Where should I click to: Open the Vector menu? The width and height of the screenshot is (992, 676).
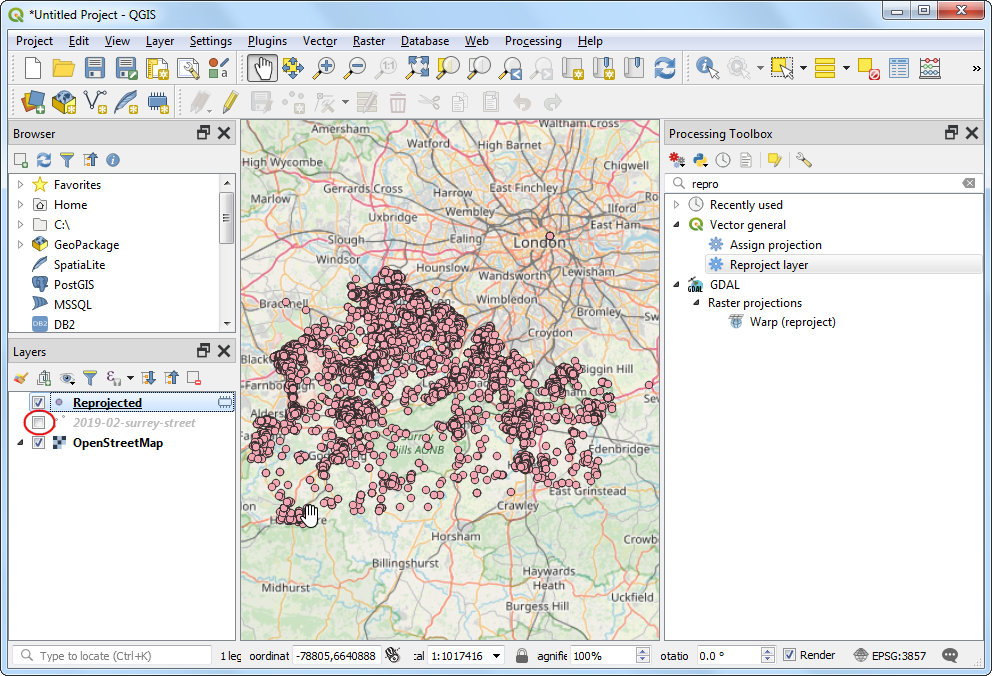[x=320, y=41]
